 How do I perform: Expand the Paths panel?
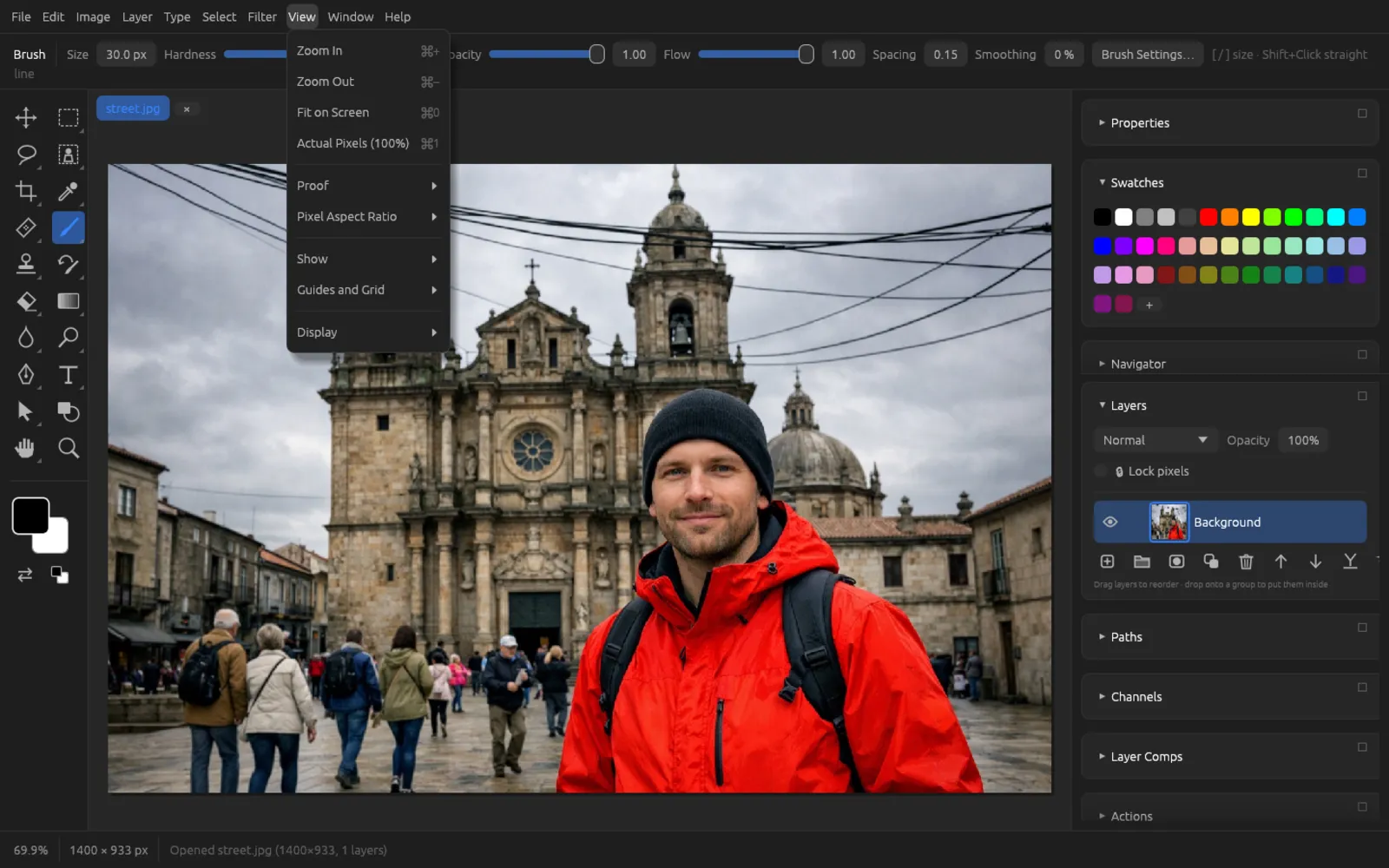point(1102,636)
